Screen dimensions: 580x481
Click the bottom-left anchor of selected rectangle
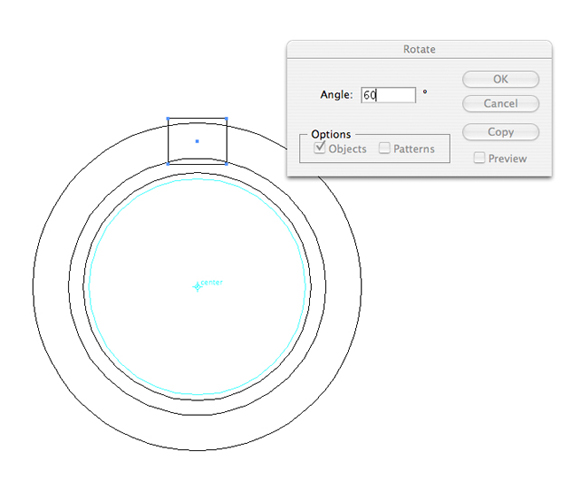tap(168, 164)
